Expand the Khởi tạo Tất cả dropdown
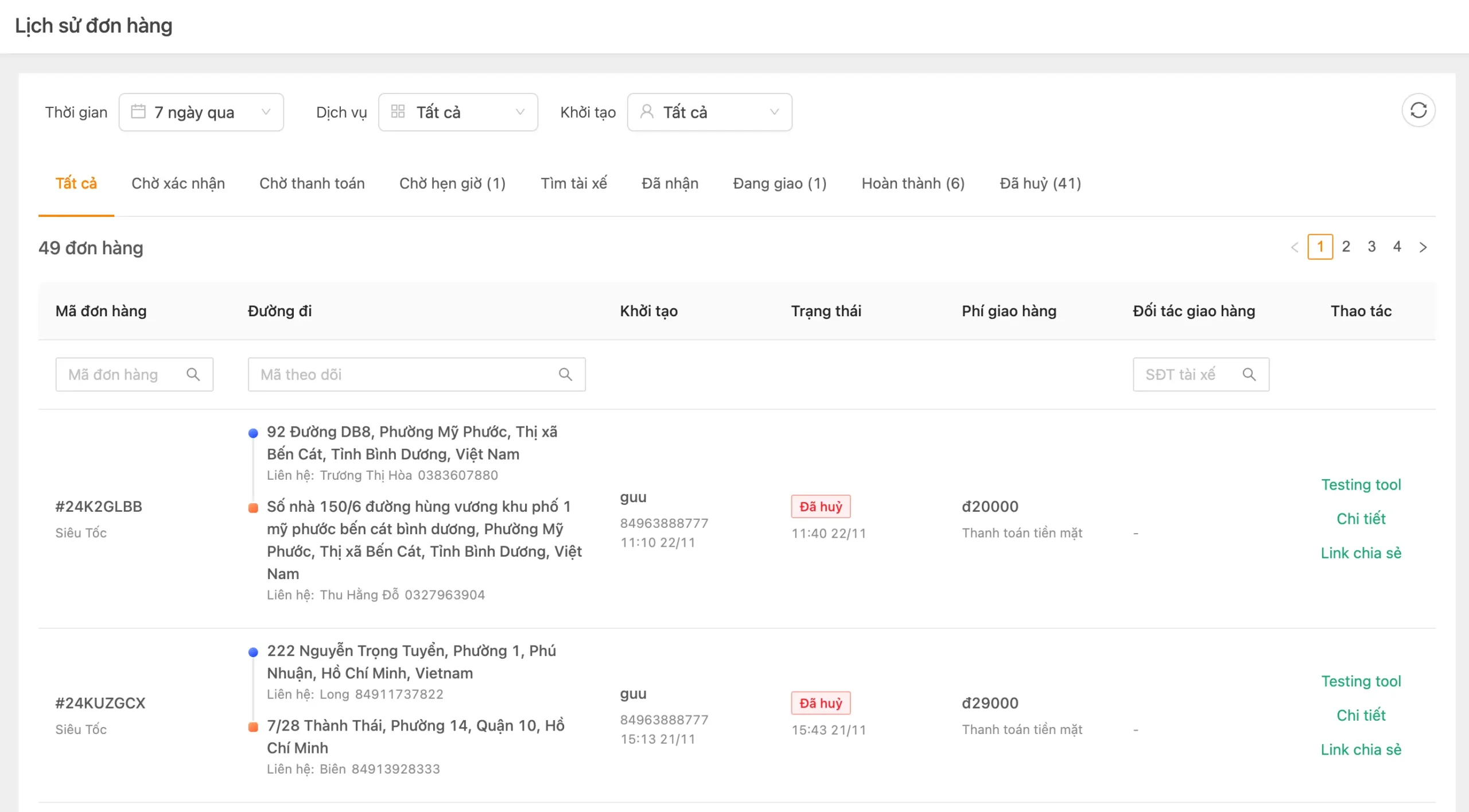 click(x=709, y=112)
